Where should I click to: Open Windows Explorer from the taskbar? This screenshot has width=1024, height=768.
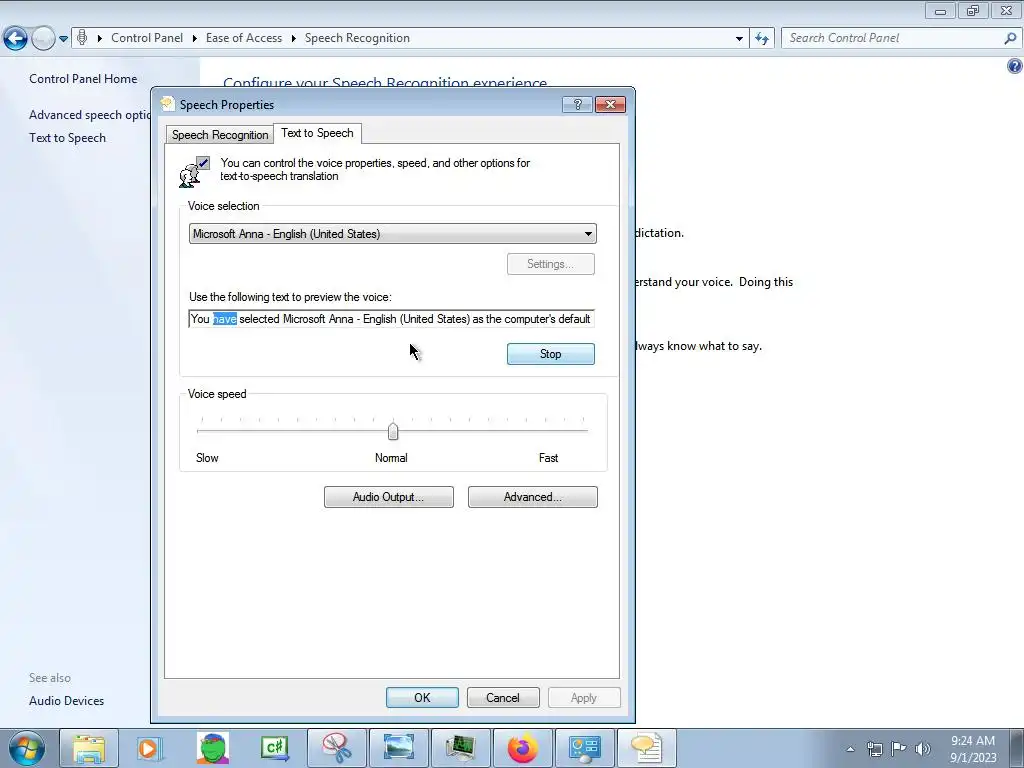coord(89,748)
